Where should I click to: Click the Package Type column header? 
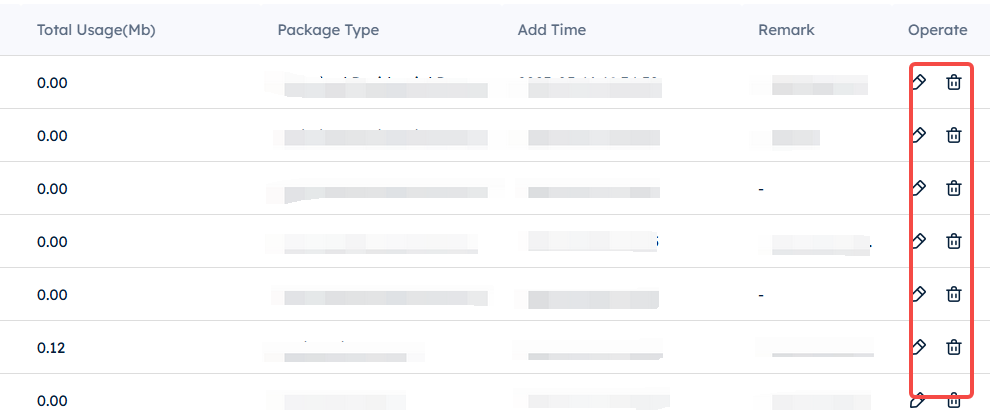pos(328,30)
